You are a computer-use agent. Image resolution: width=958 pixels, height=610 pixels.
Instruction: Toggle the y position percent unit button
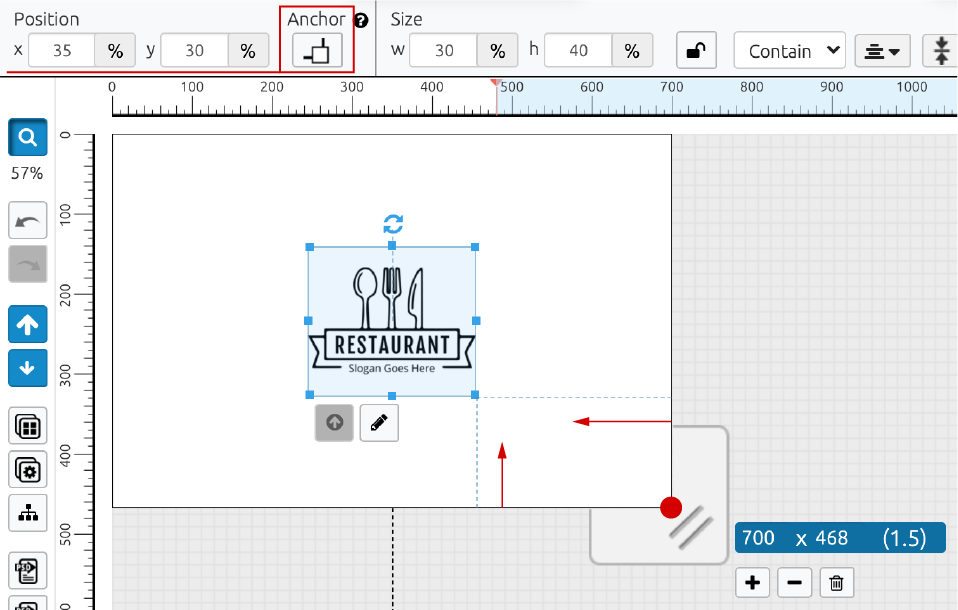coord(248,50)
